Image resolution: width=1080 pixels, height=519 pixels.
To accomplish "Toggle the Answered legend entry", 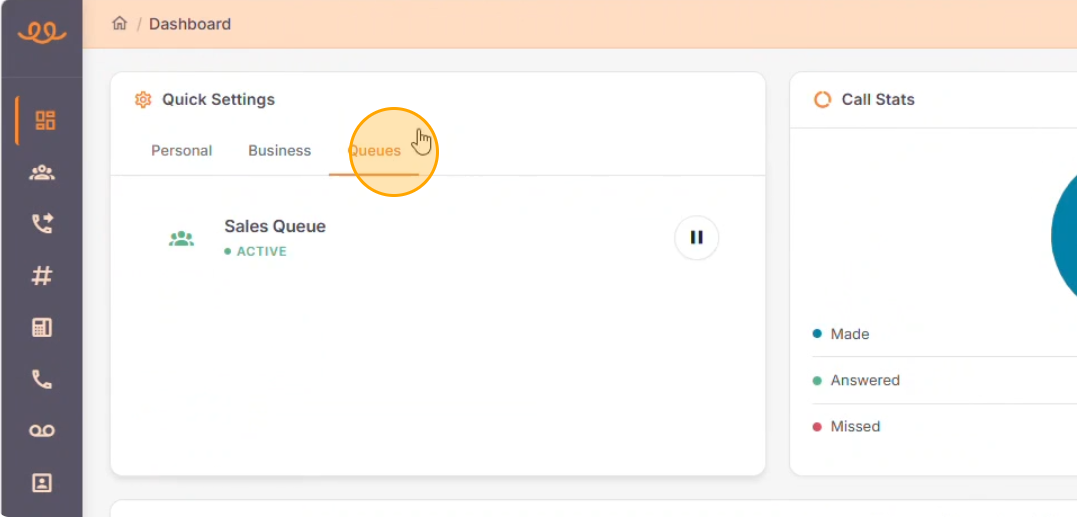I will point(857,380).
